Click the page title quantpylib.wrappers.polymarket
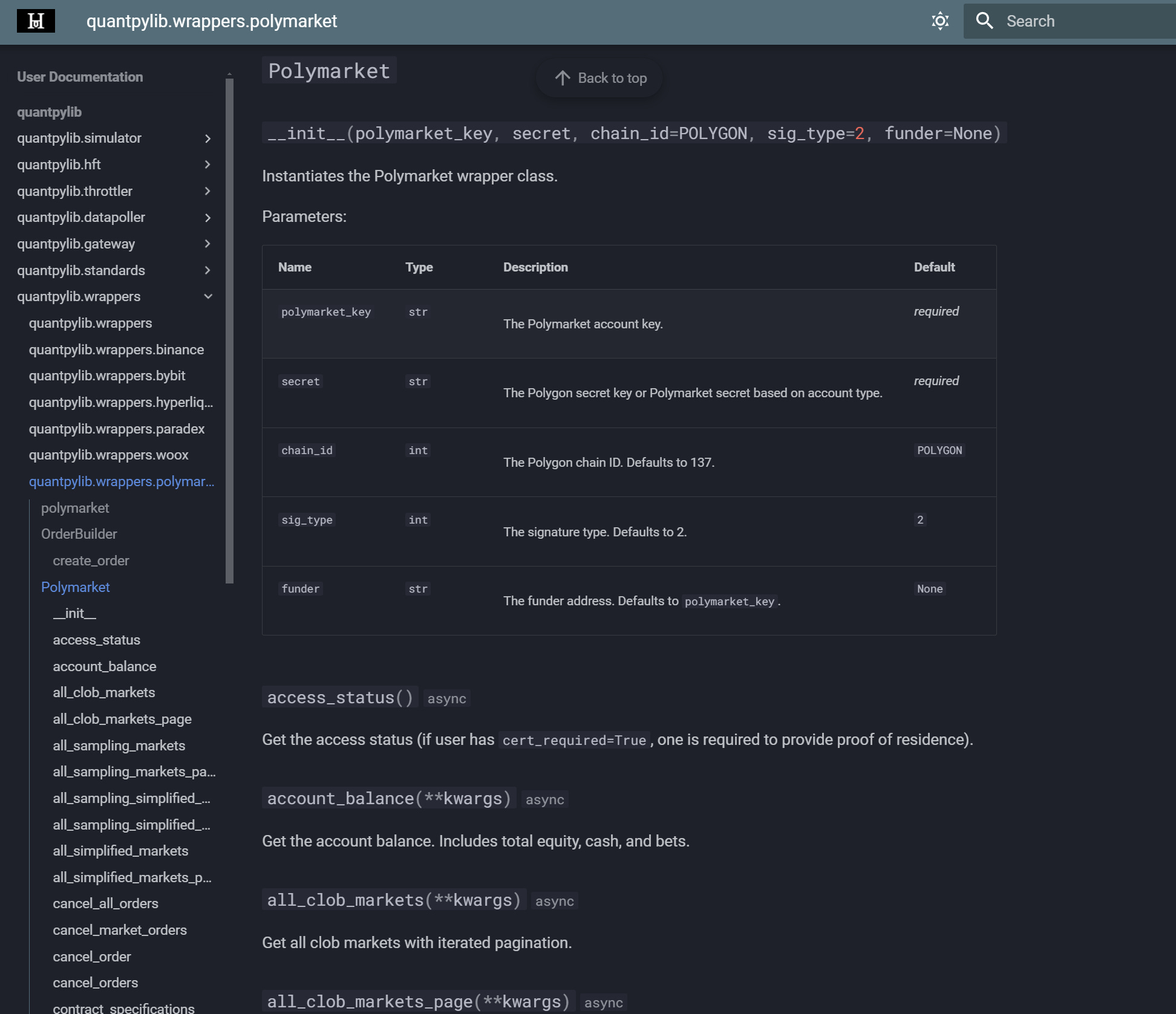1176x1014 pixels. [212, 21]
